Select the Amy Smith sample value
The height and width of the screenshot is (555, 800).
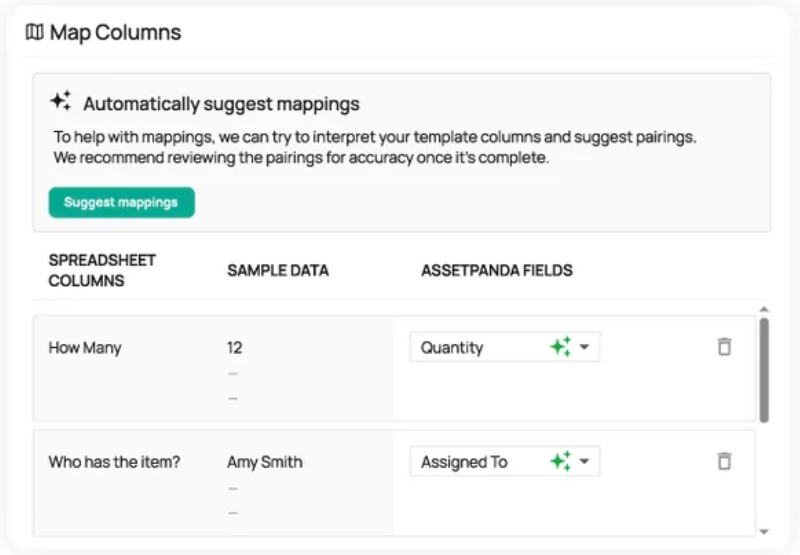point(265,462)
